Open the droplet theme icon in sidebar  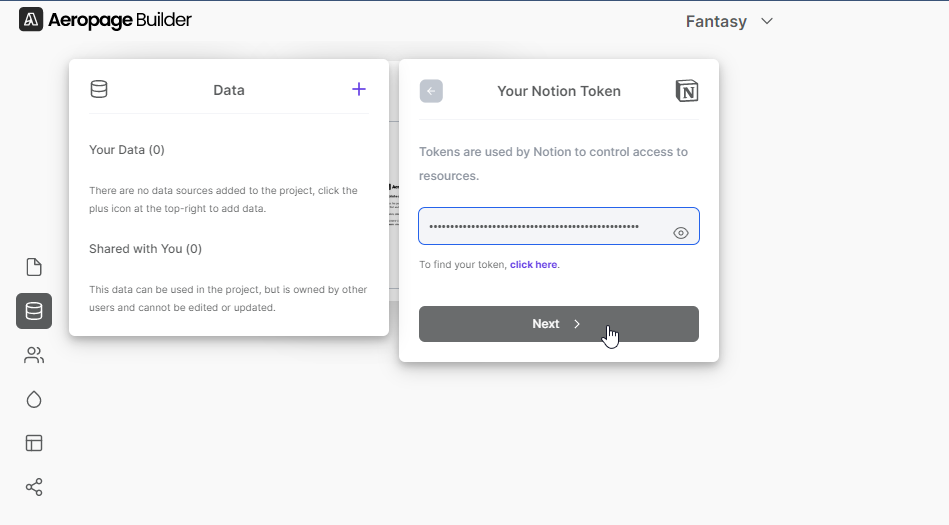[x=34, y=399]
